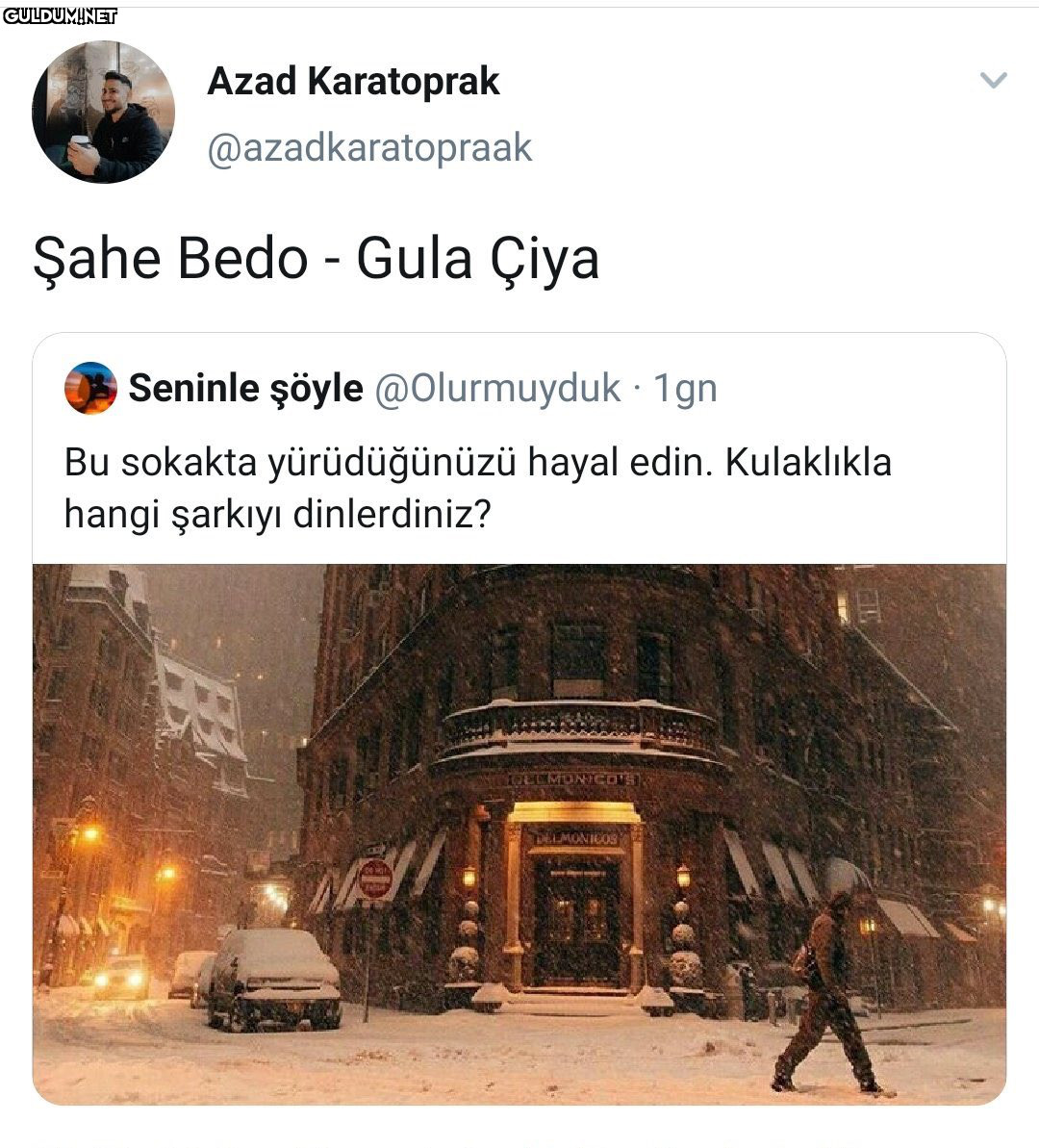The width and height of the screenshot is (1039, 1148).
Task: Click the GULDUM.NET watermark logo
Action: [60, 15]
